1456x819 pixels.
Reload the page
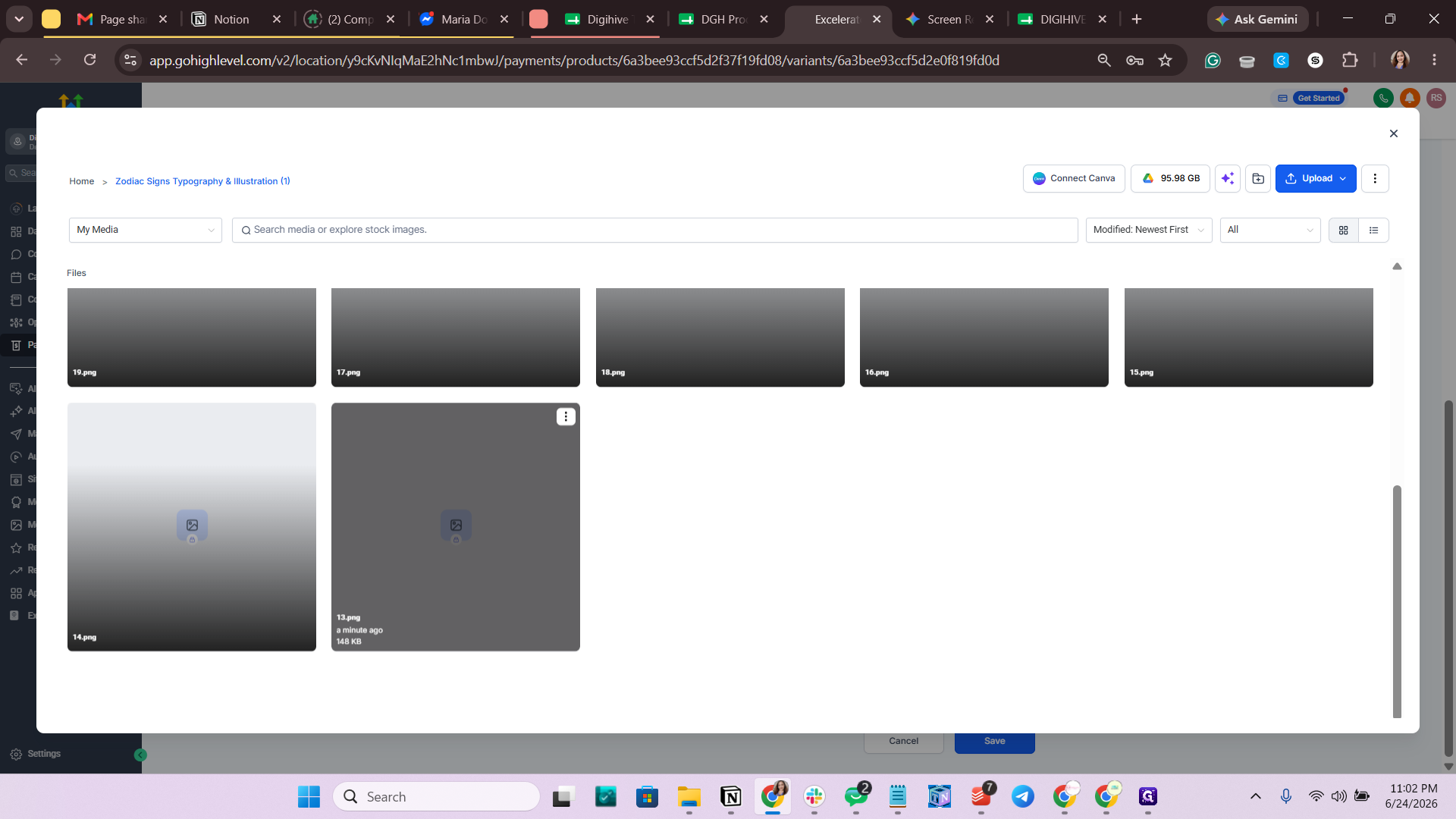coord(89,60)
